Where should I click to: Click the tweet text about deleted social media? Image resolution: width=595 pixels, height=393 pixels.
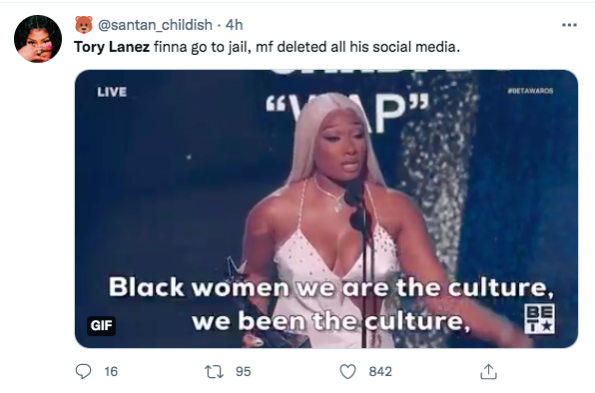(x=267, y=47)
